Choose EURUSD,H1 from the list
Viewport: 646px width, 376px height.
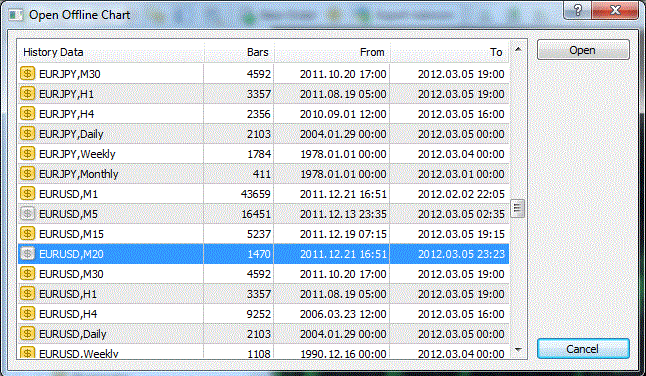pos(264,294)
